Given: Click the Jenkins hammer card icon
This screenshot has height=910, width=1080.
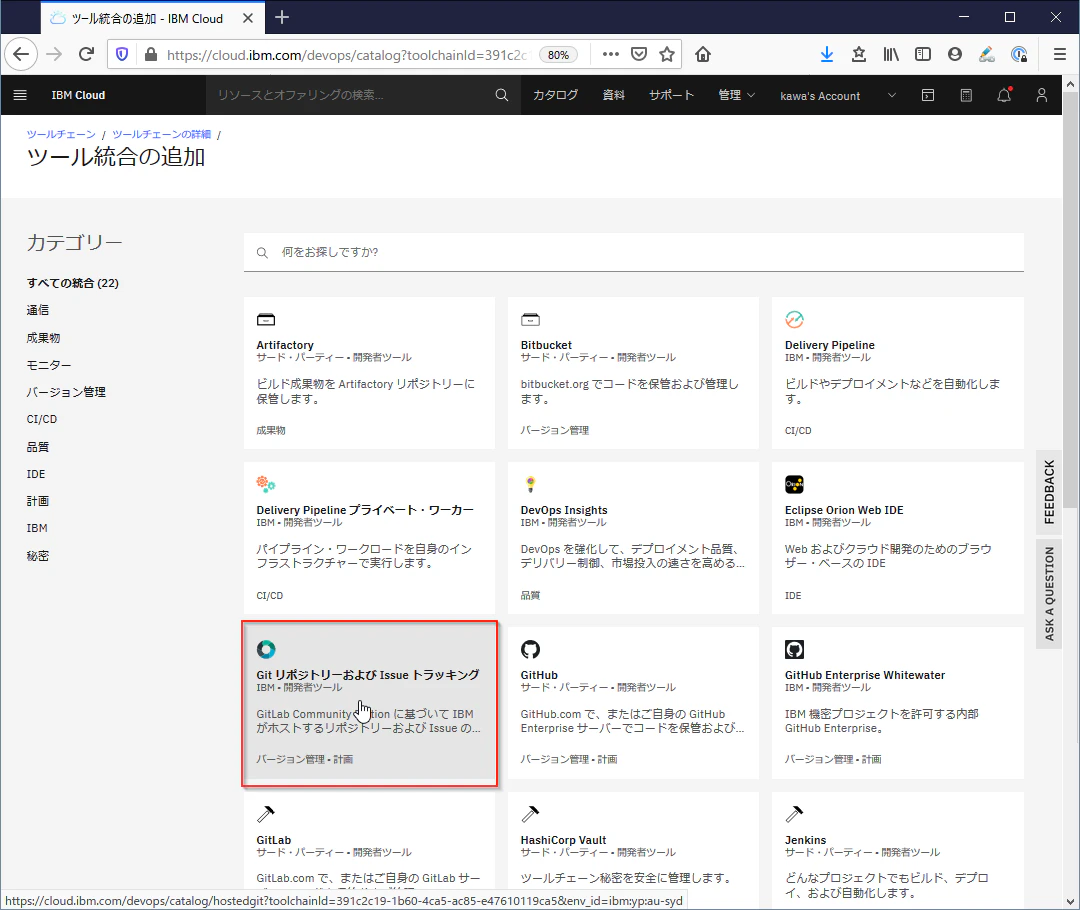Looking at the screenshot, I should coord(794,814).
